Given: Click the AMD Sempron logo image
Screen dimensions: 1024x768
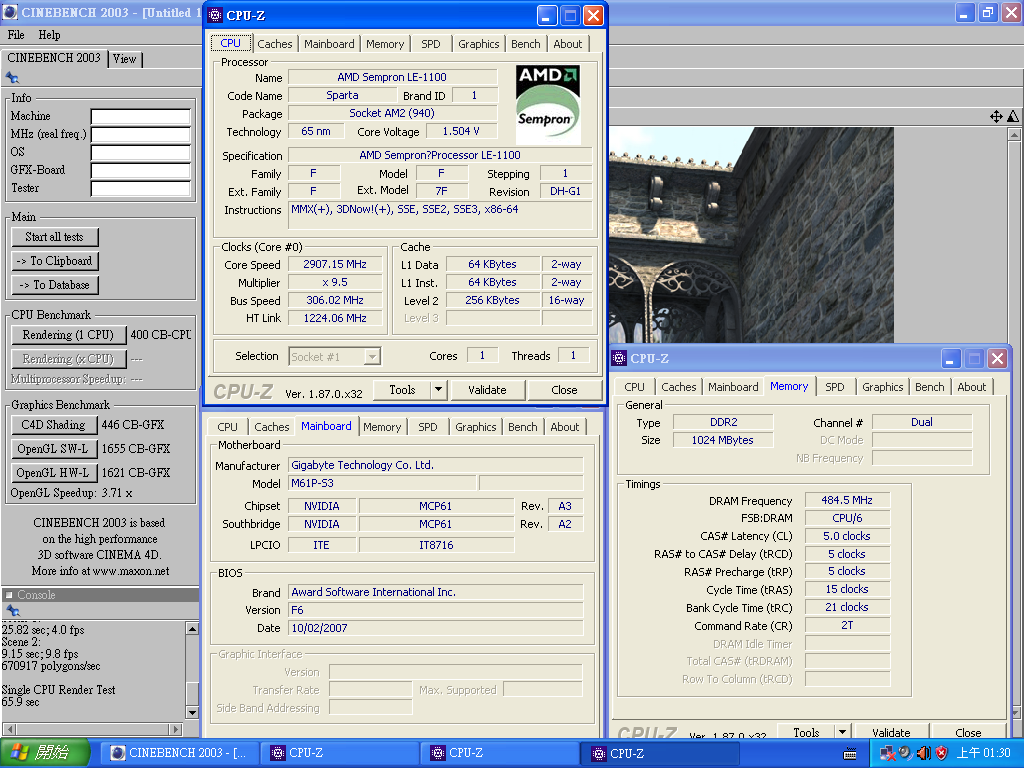Looking at the screenshot, I should (548, 104).
